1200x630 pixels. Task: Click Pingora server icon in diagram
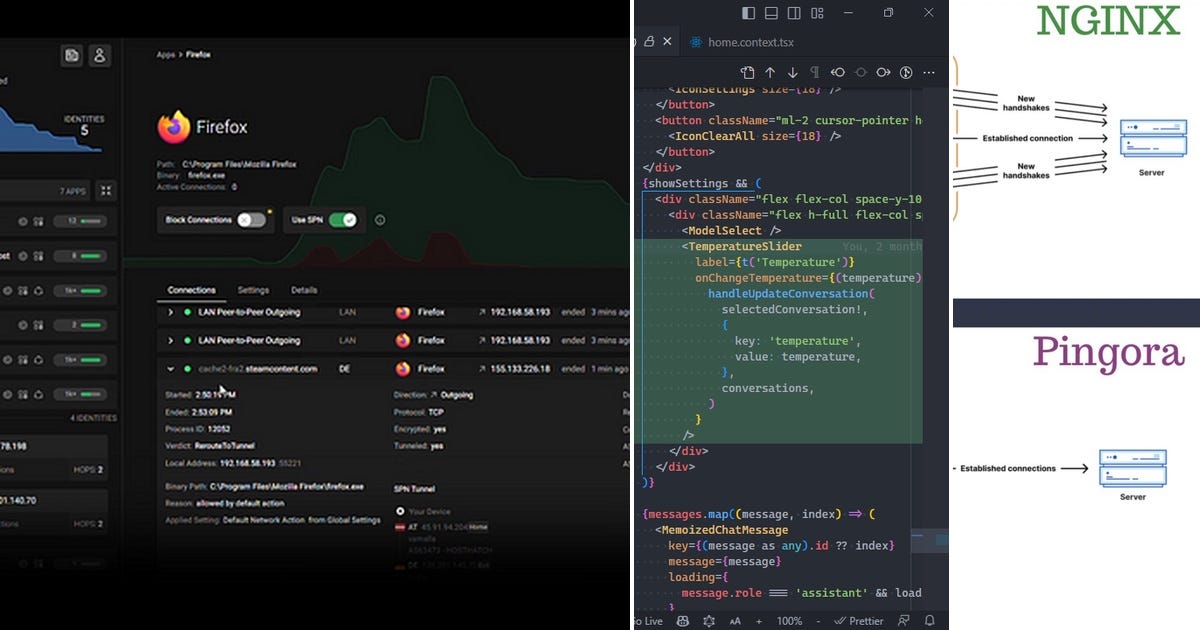pyautogui.click(x=1132, y=468)
